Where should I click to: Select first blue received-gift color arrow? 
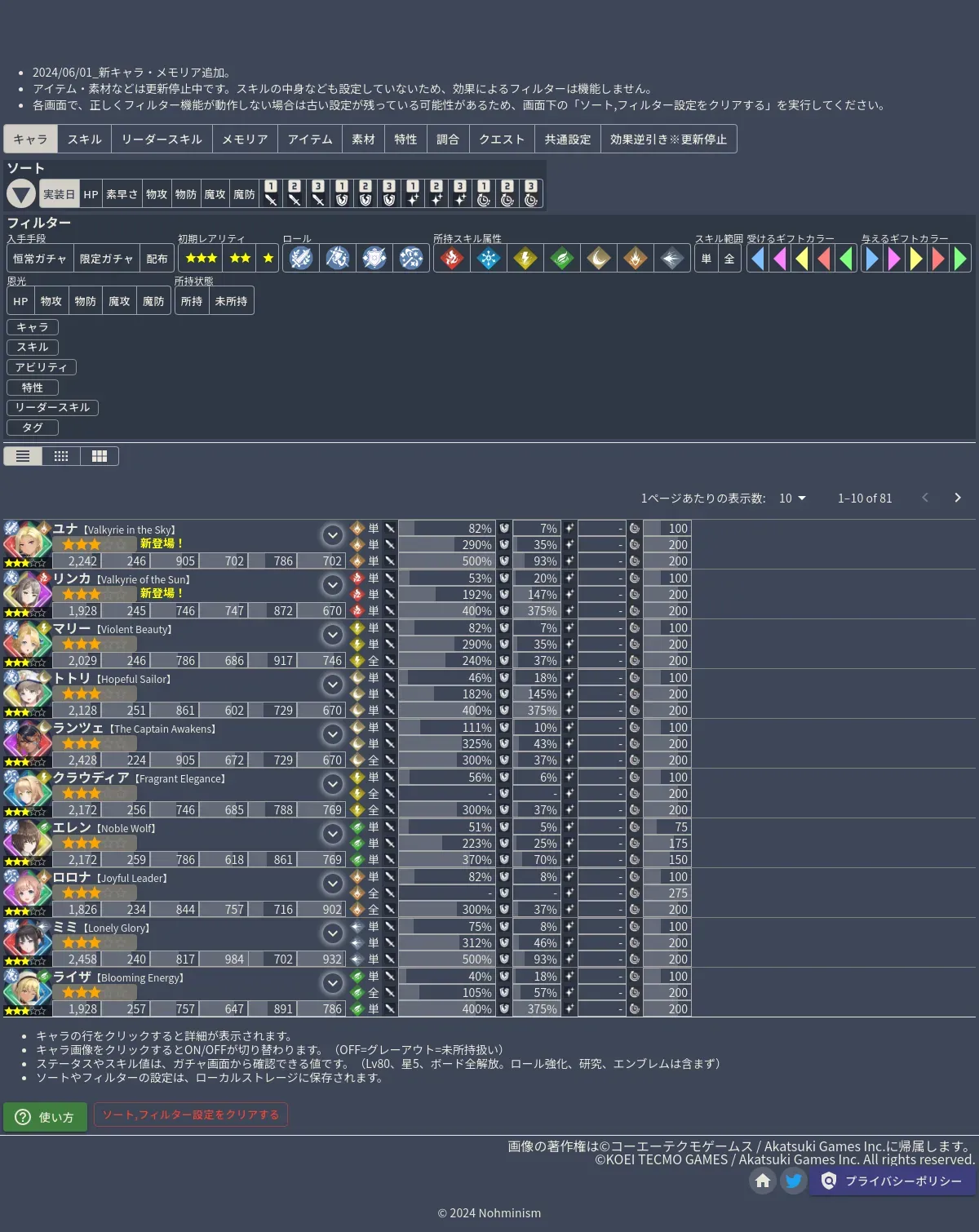point(759,259)
